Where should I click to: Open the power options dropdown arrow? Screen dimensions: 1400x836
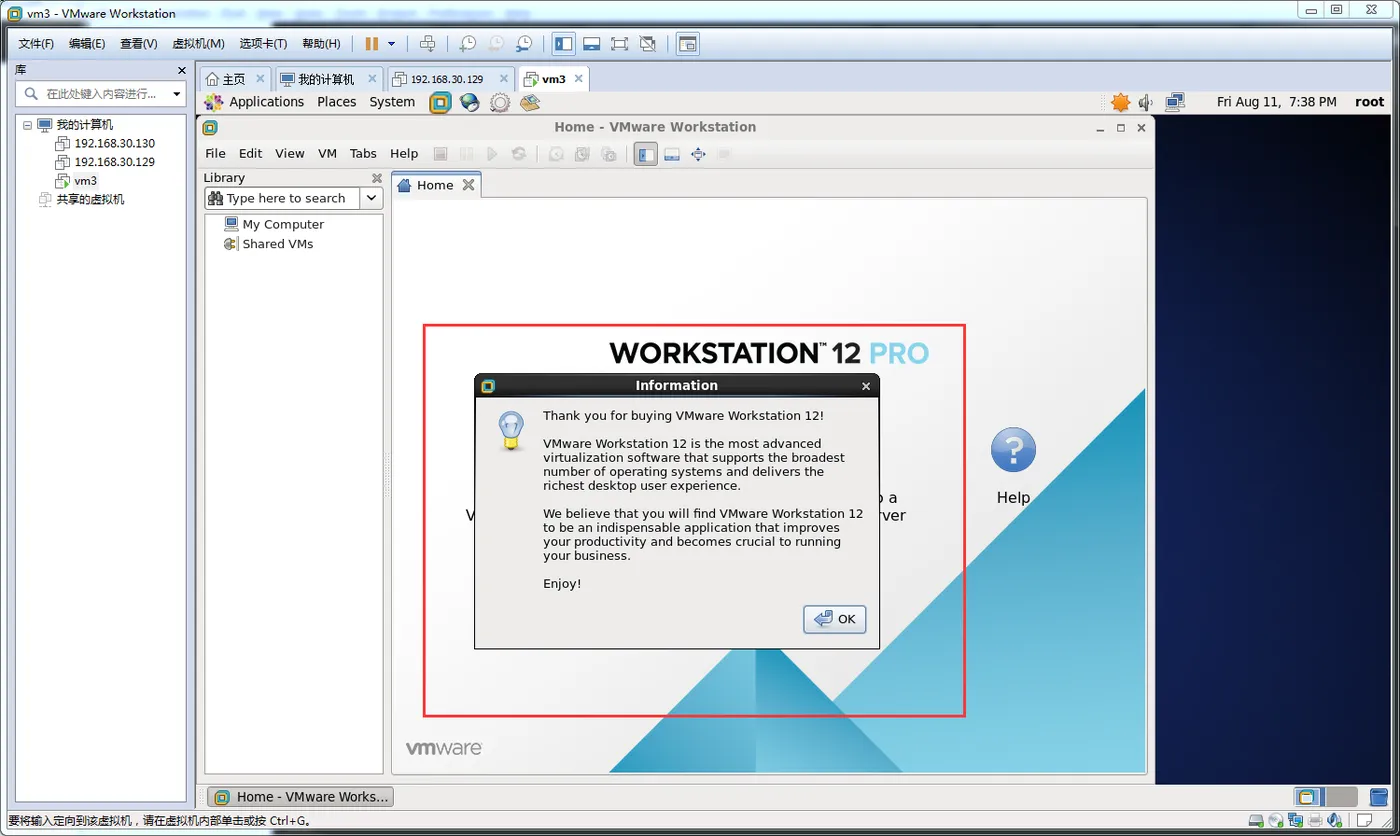click(x=391, y=44)
